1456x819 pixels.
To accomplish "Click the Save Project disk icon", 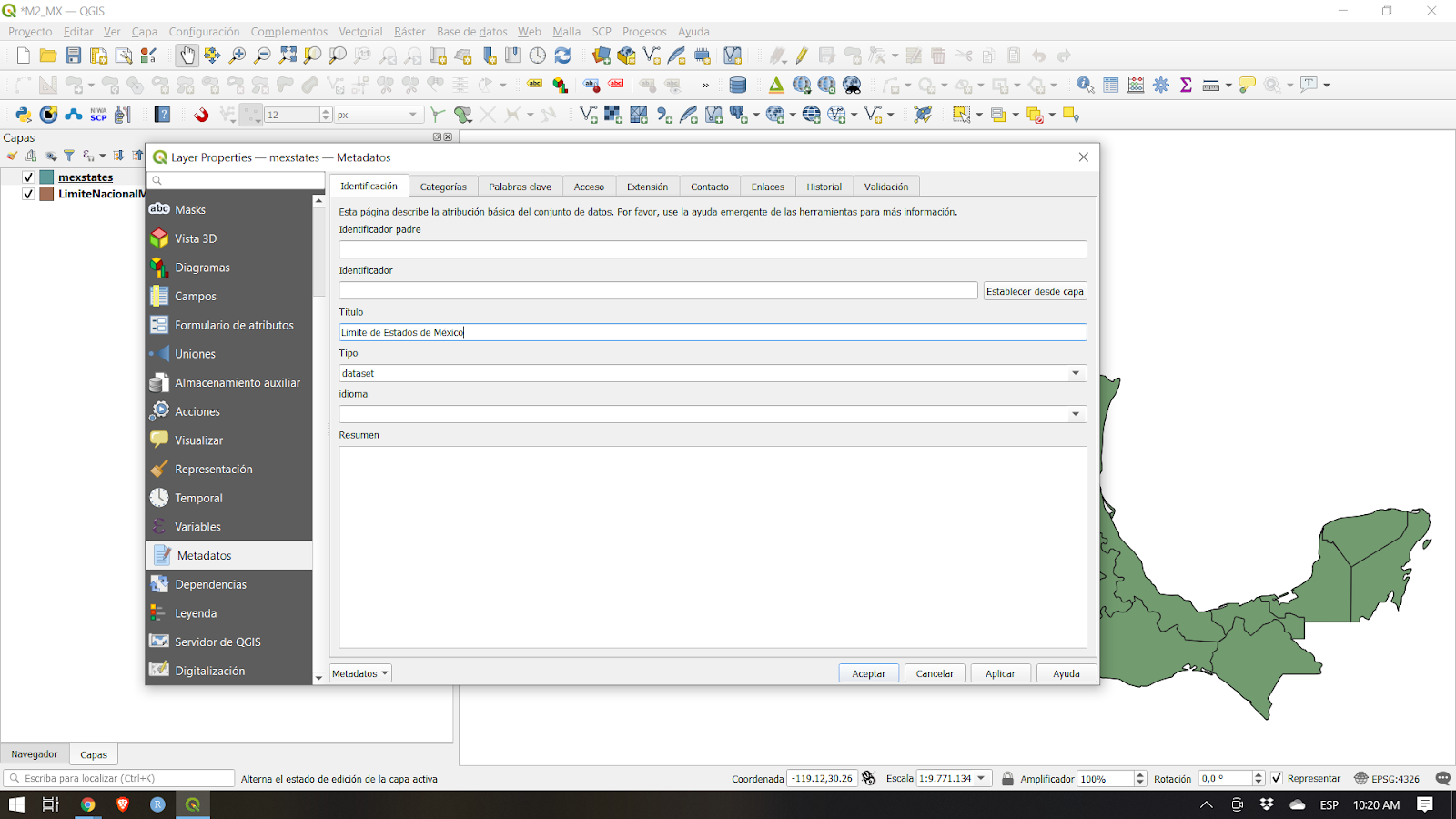I will [x=74, y=56].
